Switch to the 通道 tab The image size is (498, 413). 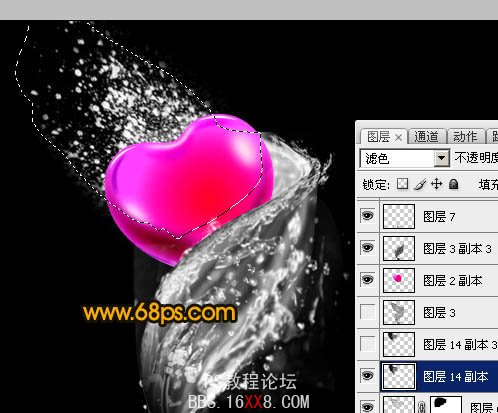coord(427,137)
